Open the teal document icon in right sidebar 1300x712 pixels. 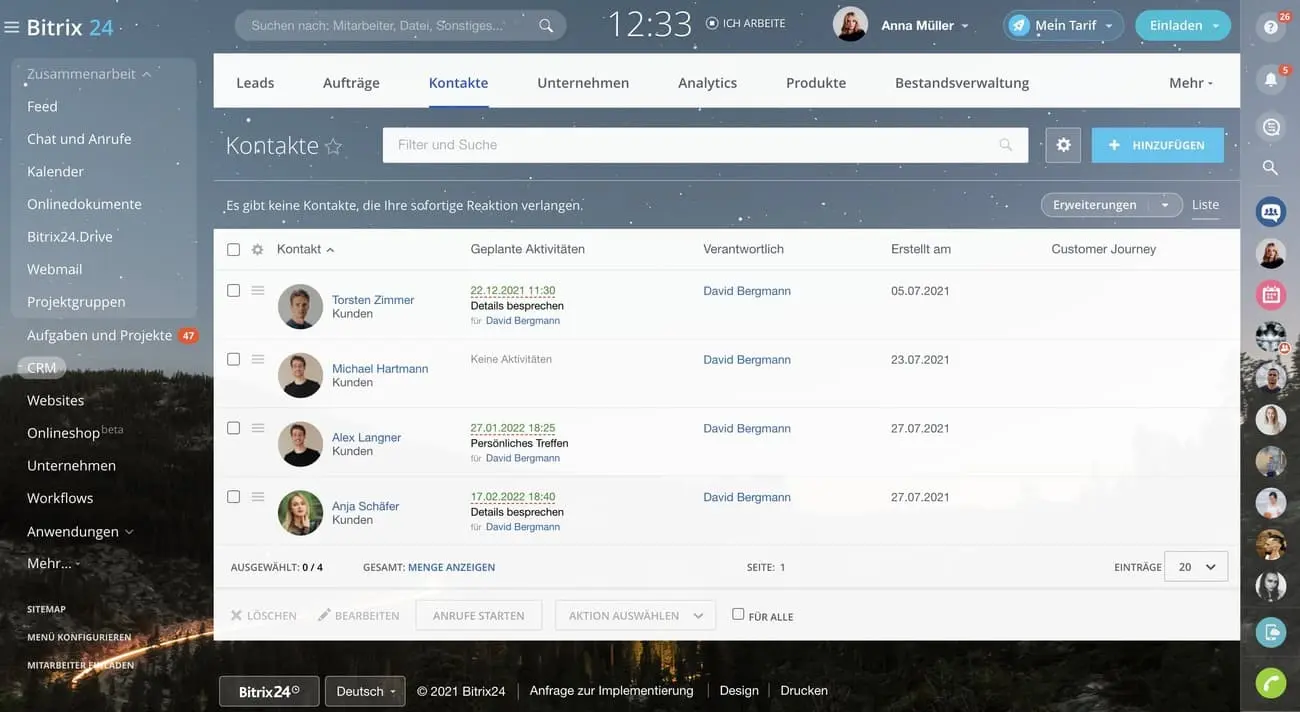click(1271, 632)
